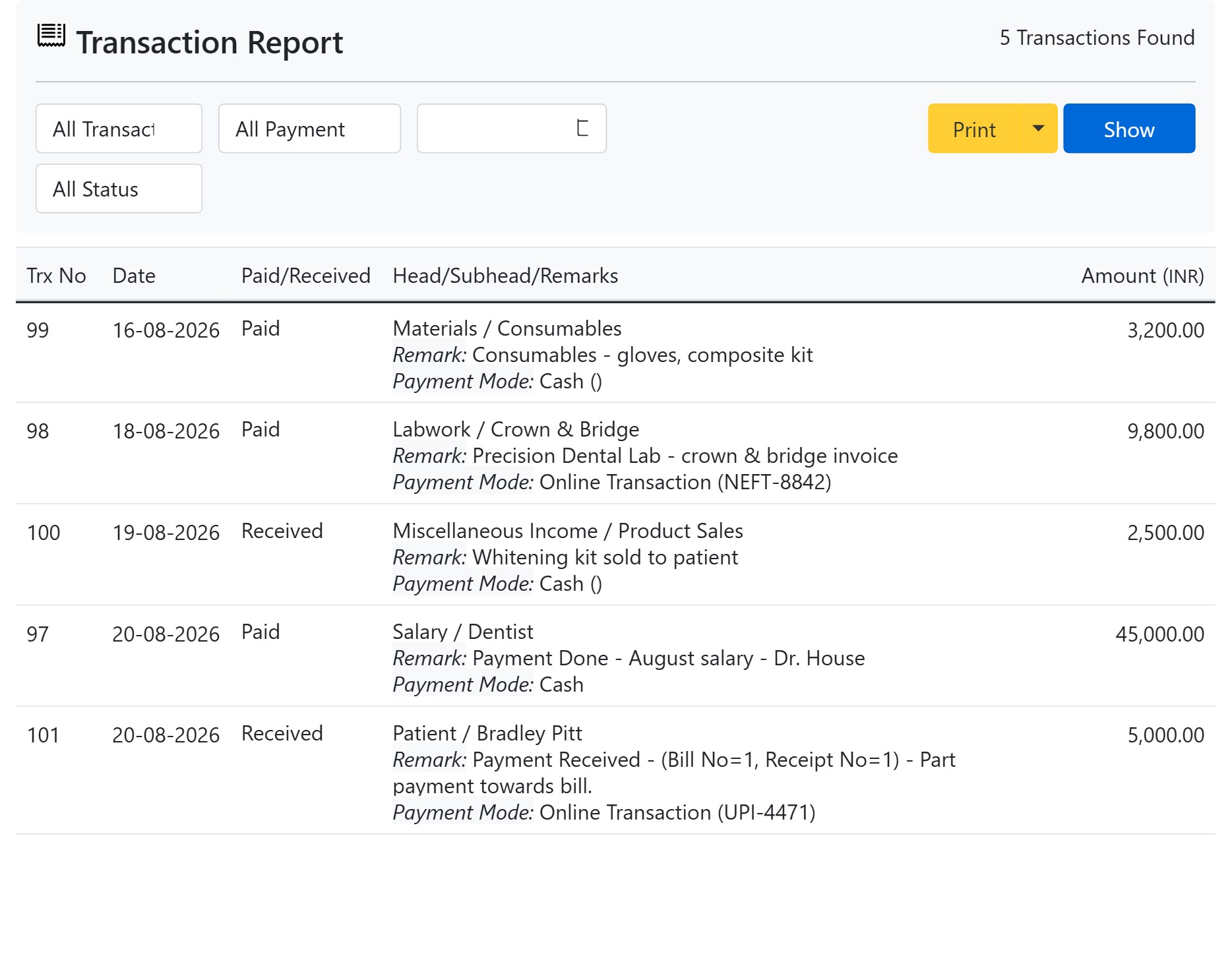Click the amount 45,000.00
This screenshot has height=964, width=1232.
coord(1159,634)
